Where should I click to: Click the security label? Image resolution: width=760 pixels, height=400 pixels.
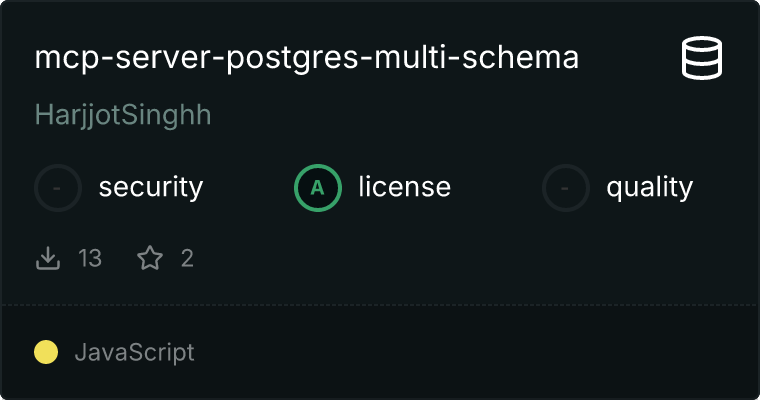tap(150, 187)
